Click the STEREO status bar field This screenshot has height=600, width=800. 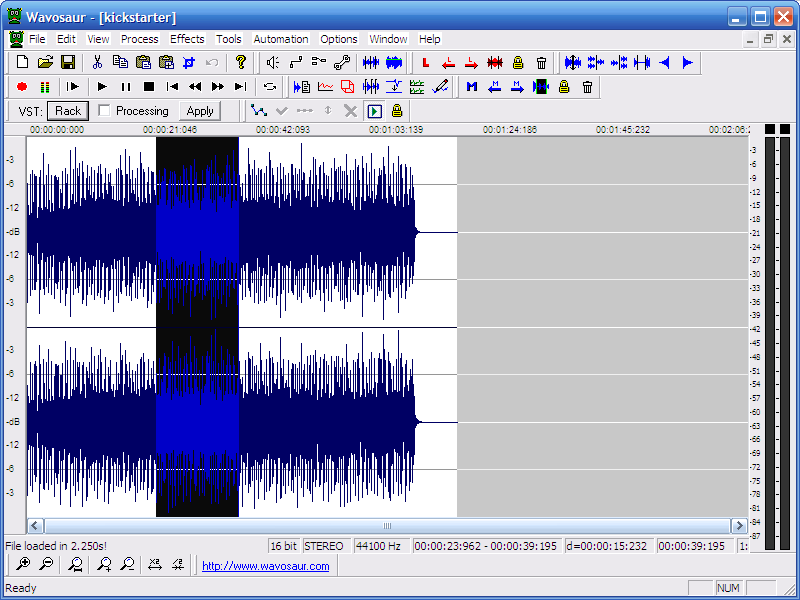point(325,546)
